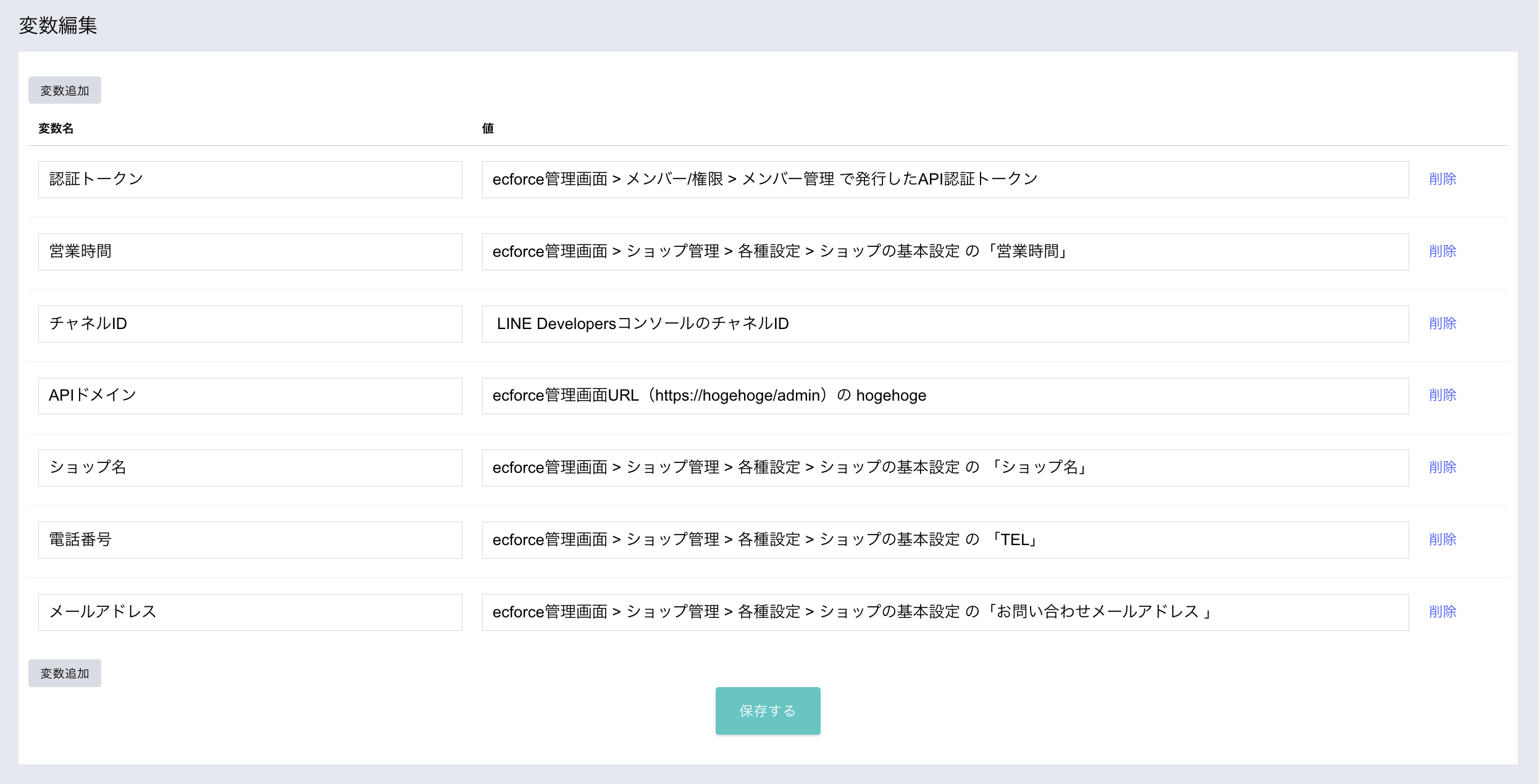The height and width of the screenshot is (784, 1540).
Task: Click the bottom 変数追加 button
Action: tap(65, 673)
